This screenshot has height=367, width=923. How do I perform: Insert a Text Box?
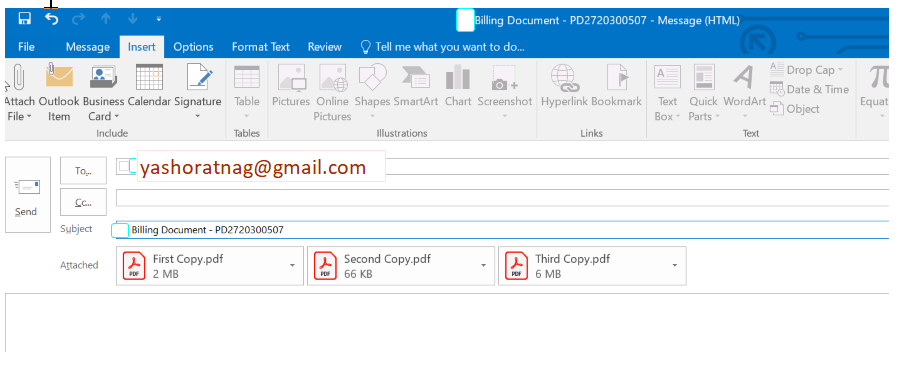tap(667, 92)
